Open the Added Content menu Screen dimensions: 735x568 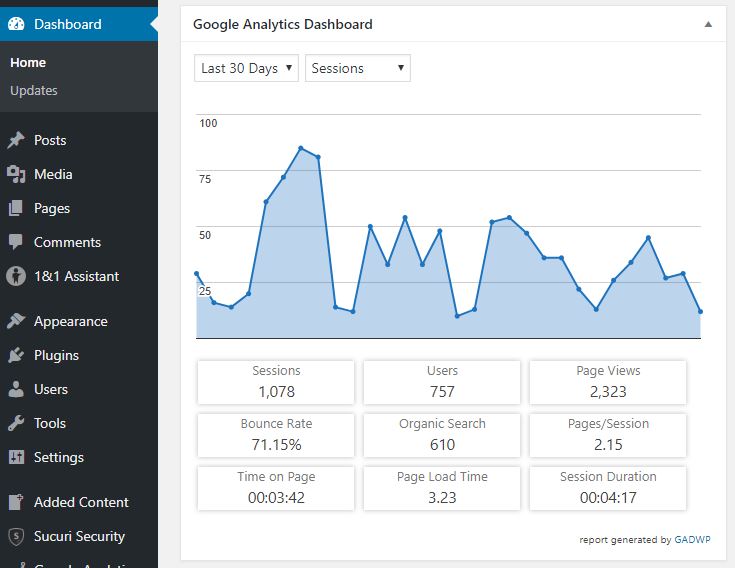(79, 502)
